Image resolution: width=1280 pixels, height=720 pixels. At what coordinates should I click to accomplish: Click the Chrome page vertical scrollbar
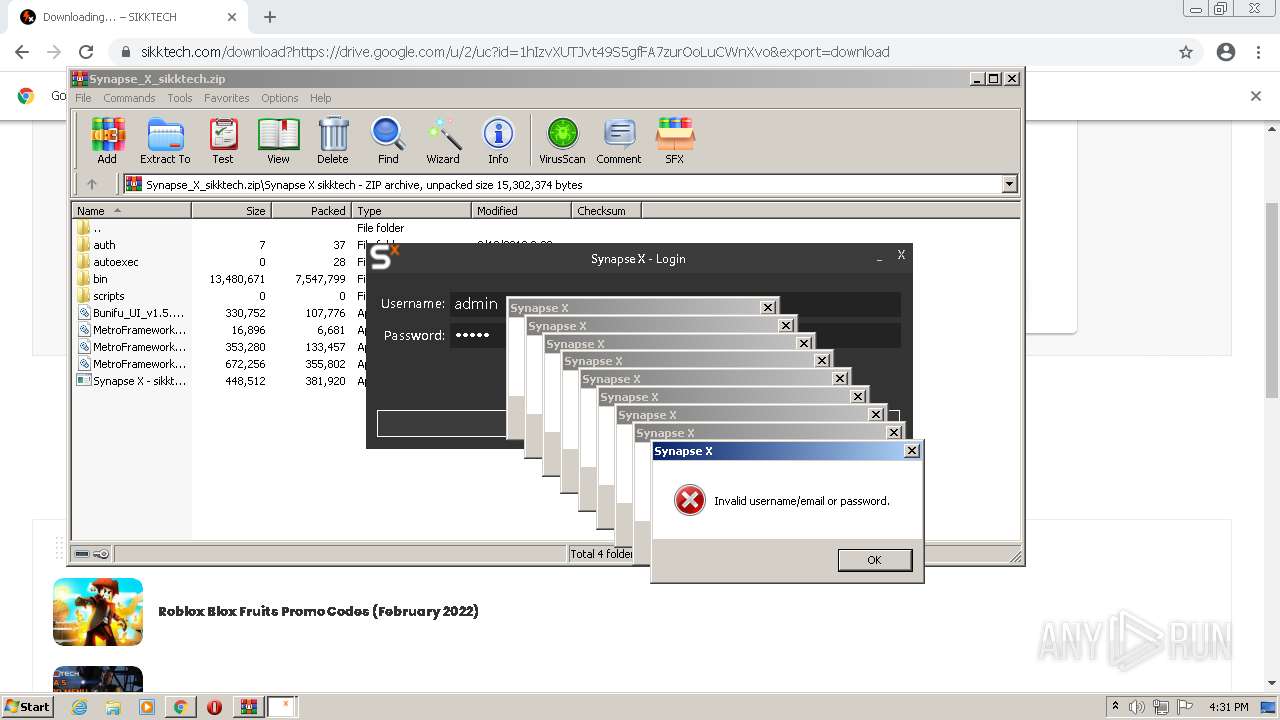[x=1272, y=300]
